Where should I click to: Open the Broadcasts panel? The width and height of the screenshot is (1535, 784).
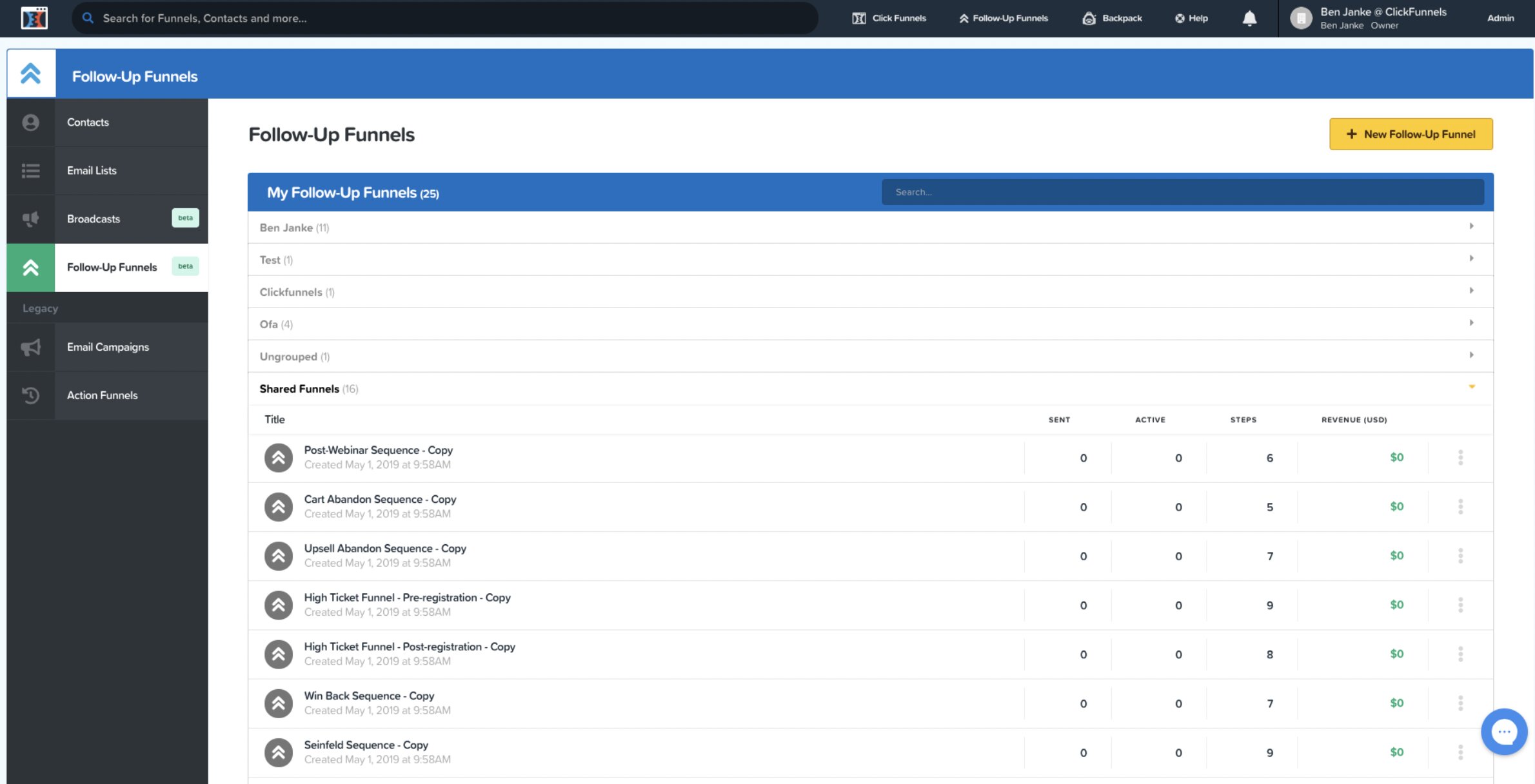click(93, 219)
